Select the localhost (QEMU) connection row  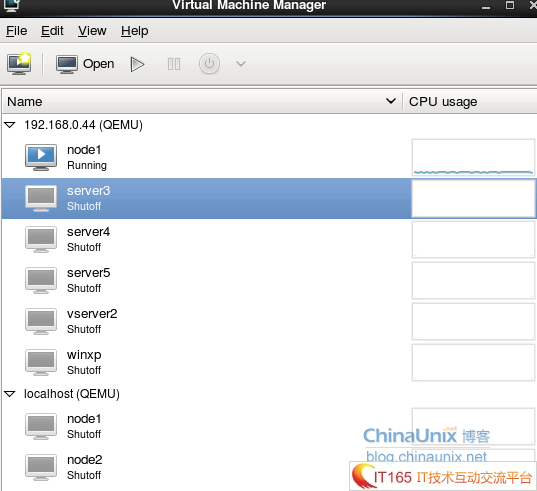(x=268, y=394)
